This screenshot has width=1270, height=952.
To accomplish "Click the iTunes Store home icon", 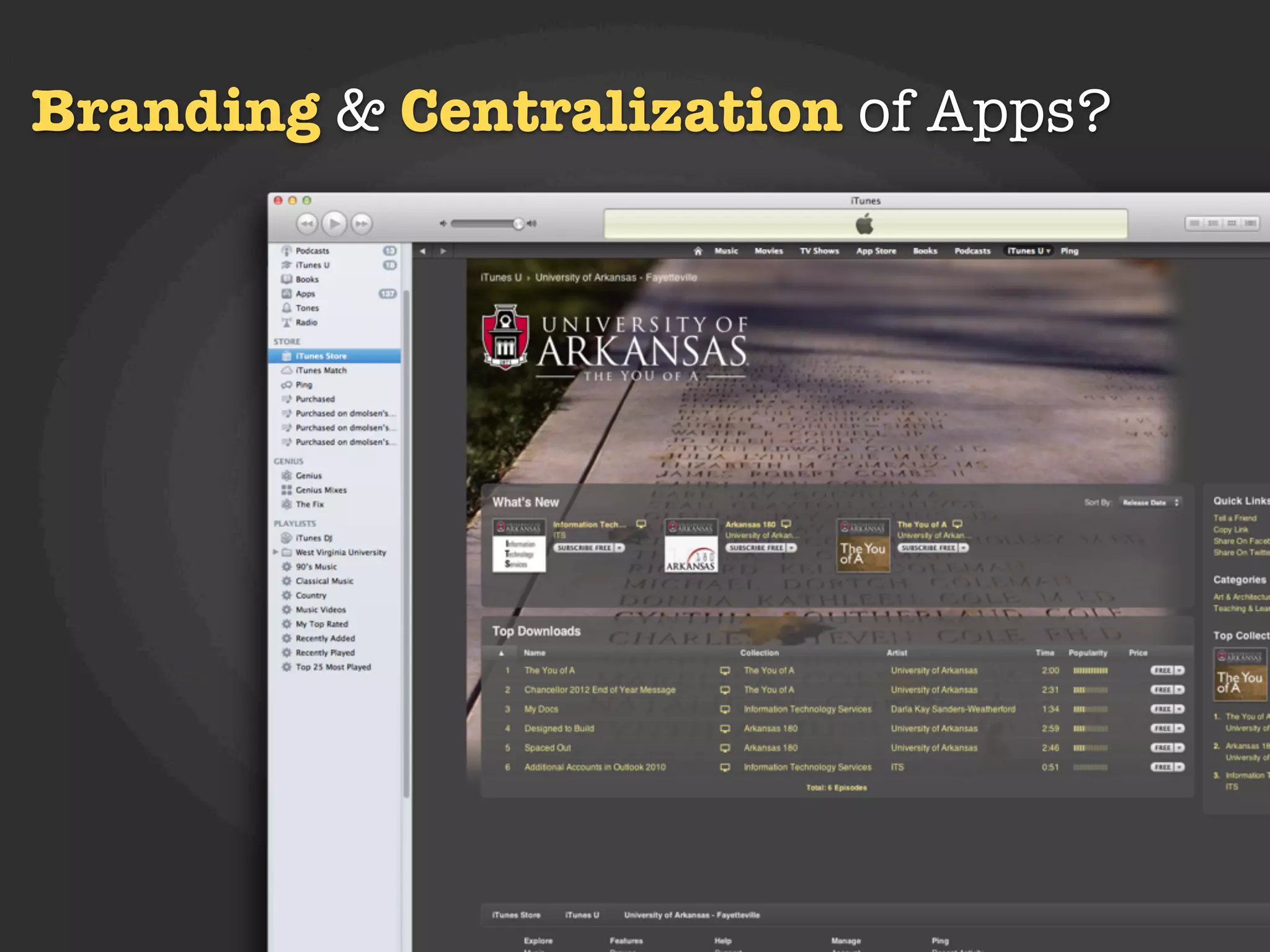I will (698, 251).
